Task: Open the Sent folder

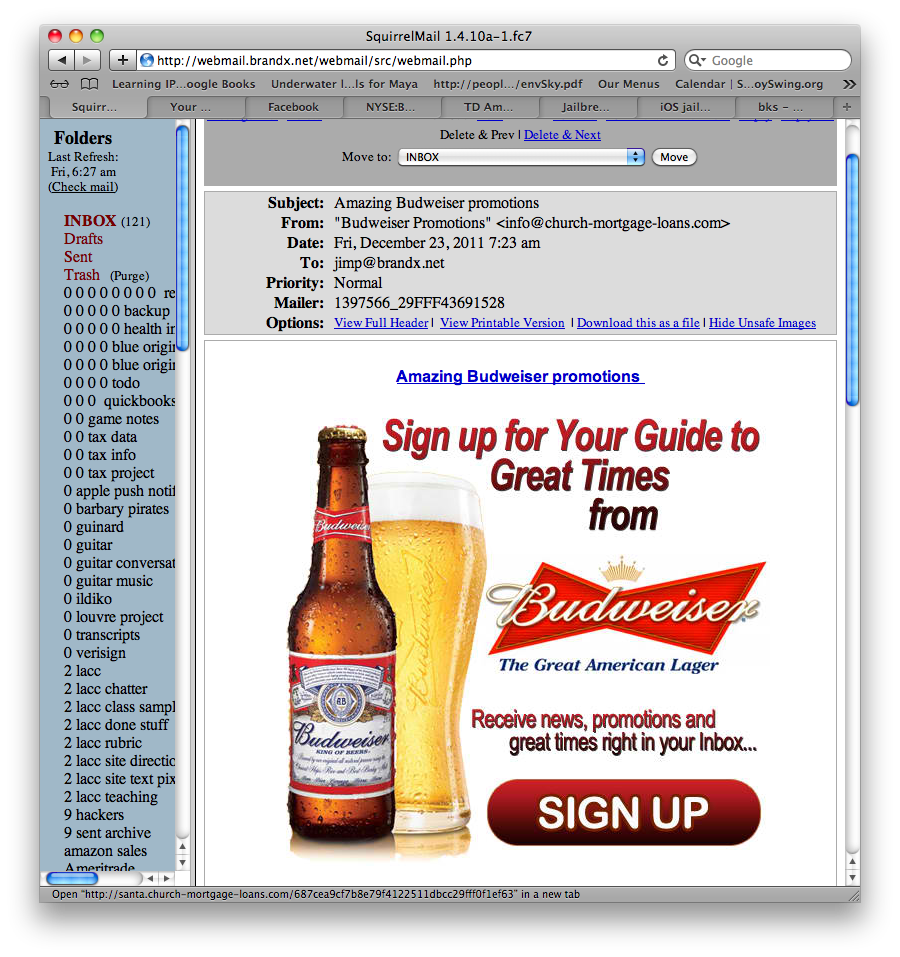Action: click(x=78, y=257)
